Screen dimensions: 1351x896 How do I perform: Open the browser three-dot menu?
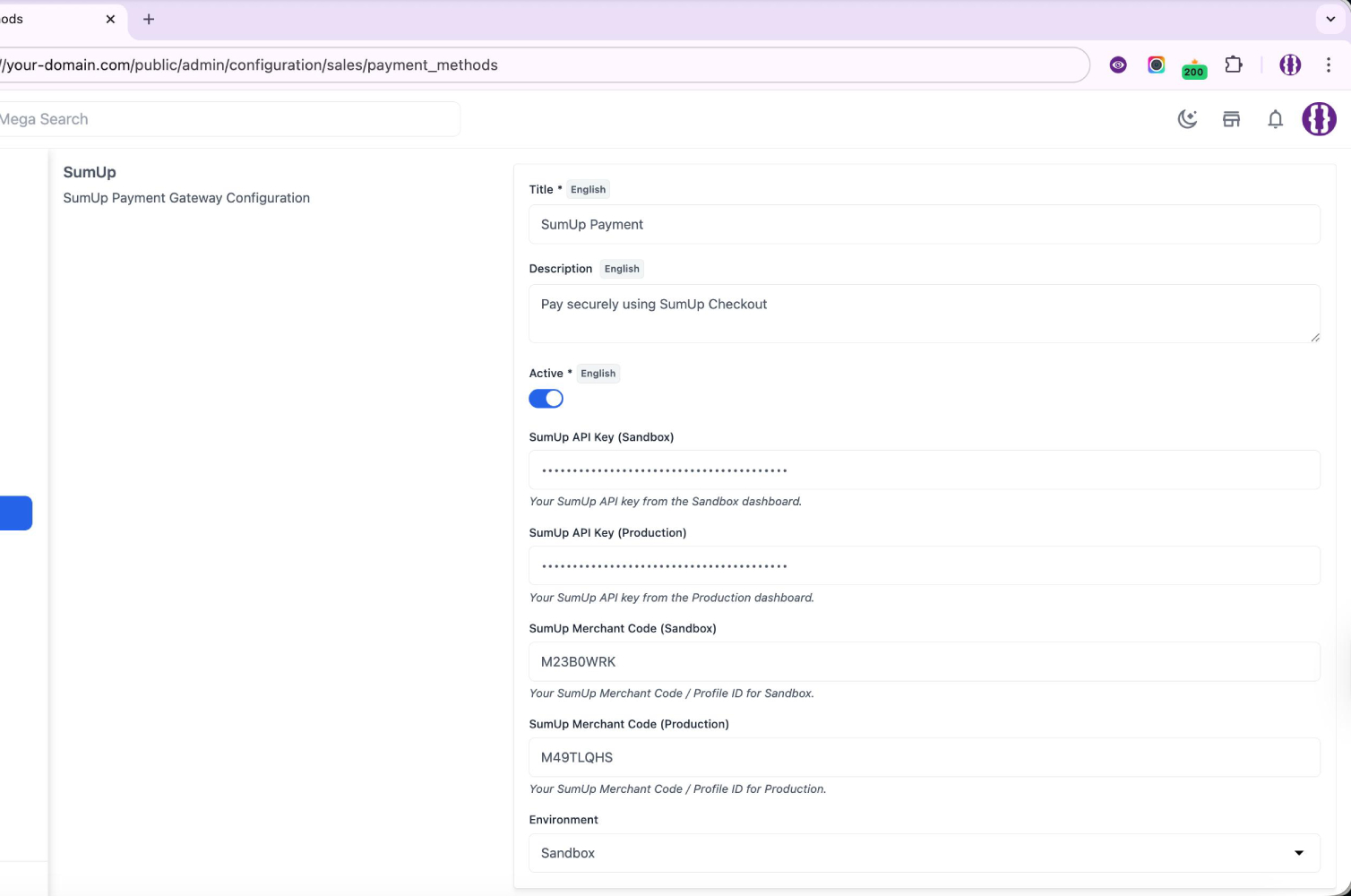[x=1329, y=65]
